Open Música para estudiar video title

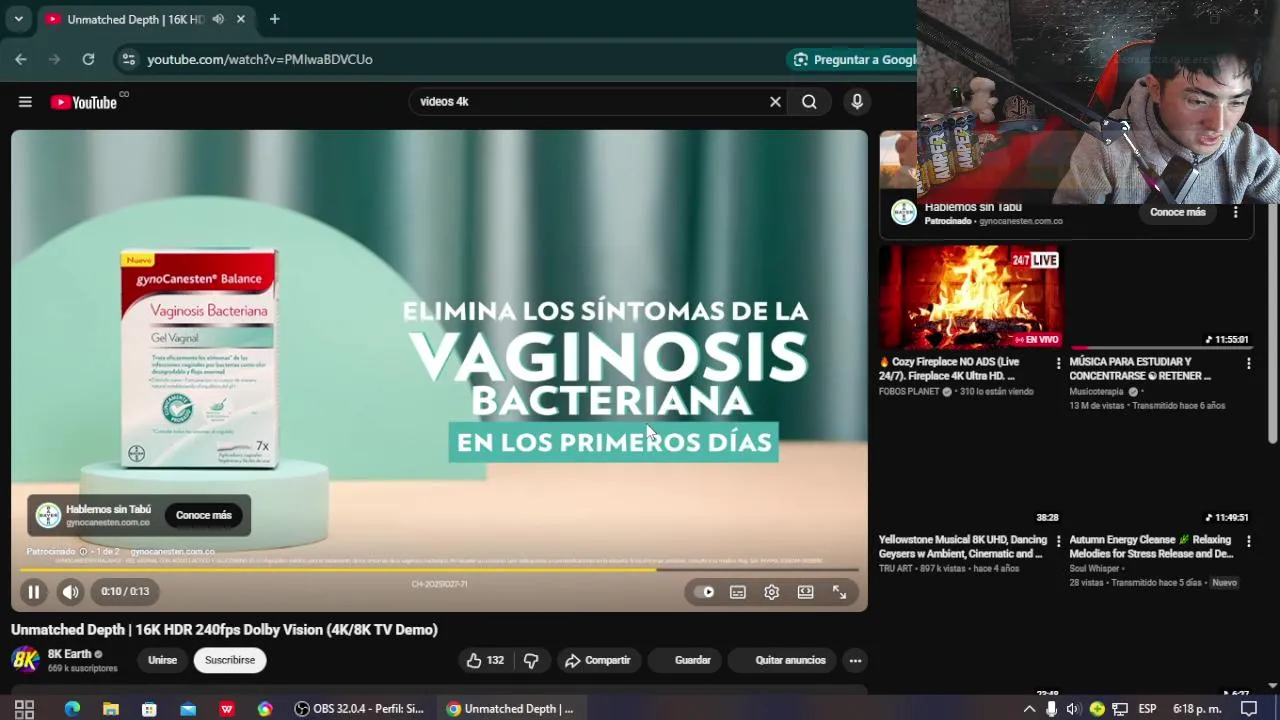click(x=1140, y=369)
